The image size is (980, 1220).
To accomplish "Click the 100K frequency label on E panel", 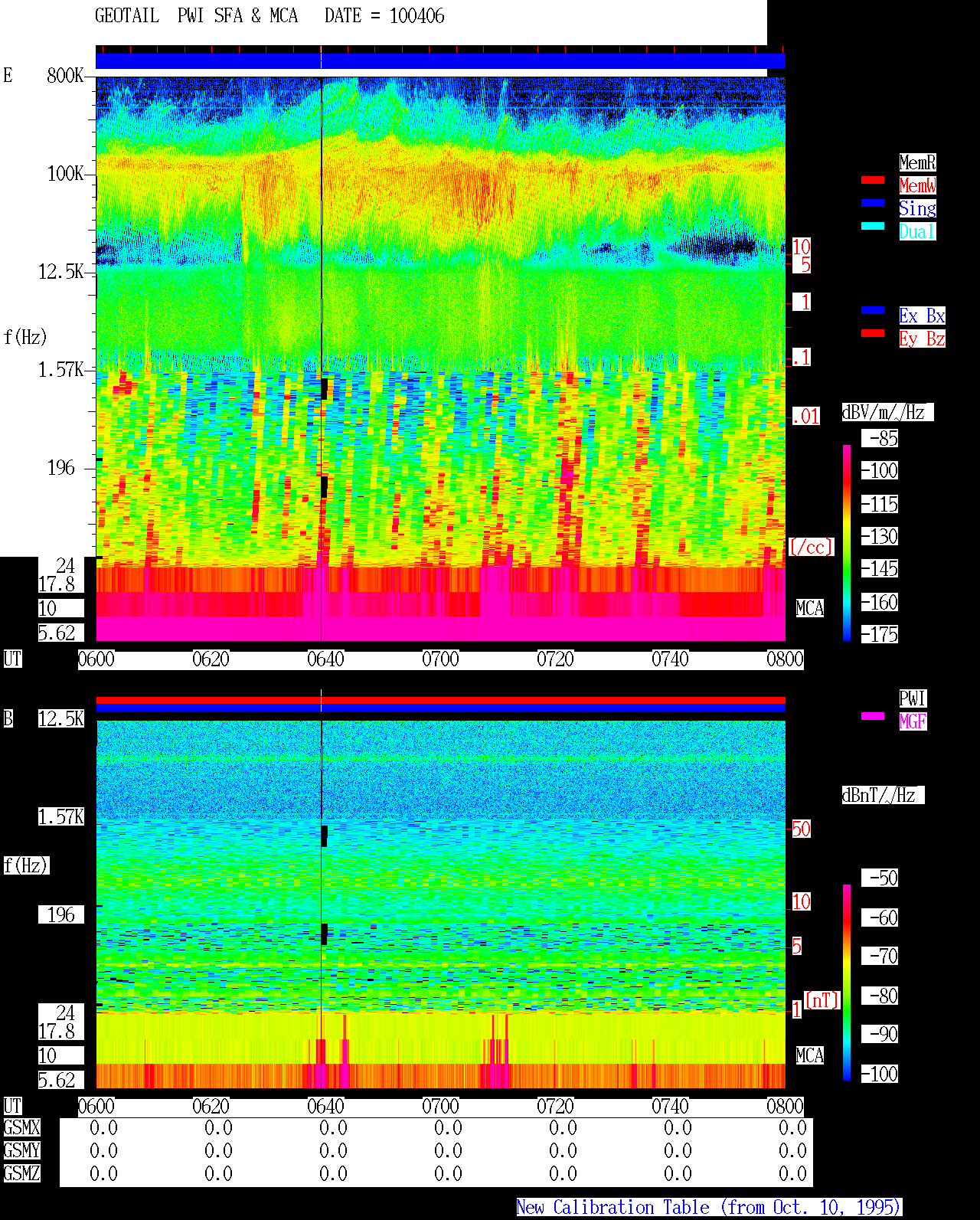I will [66, 174].
